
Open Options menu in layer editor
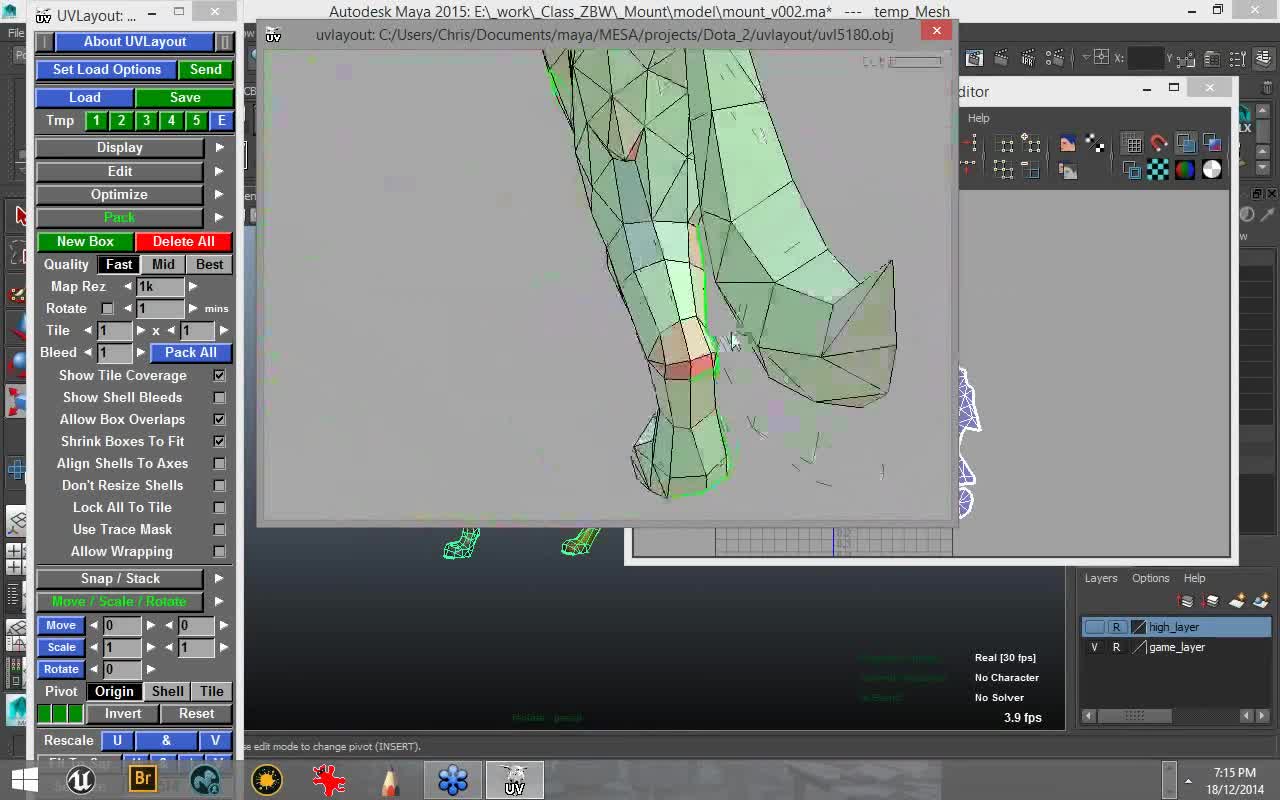(x=1150, y=578)
